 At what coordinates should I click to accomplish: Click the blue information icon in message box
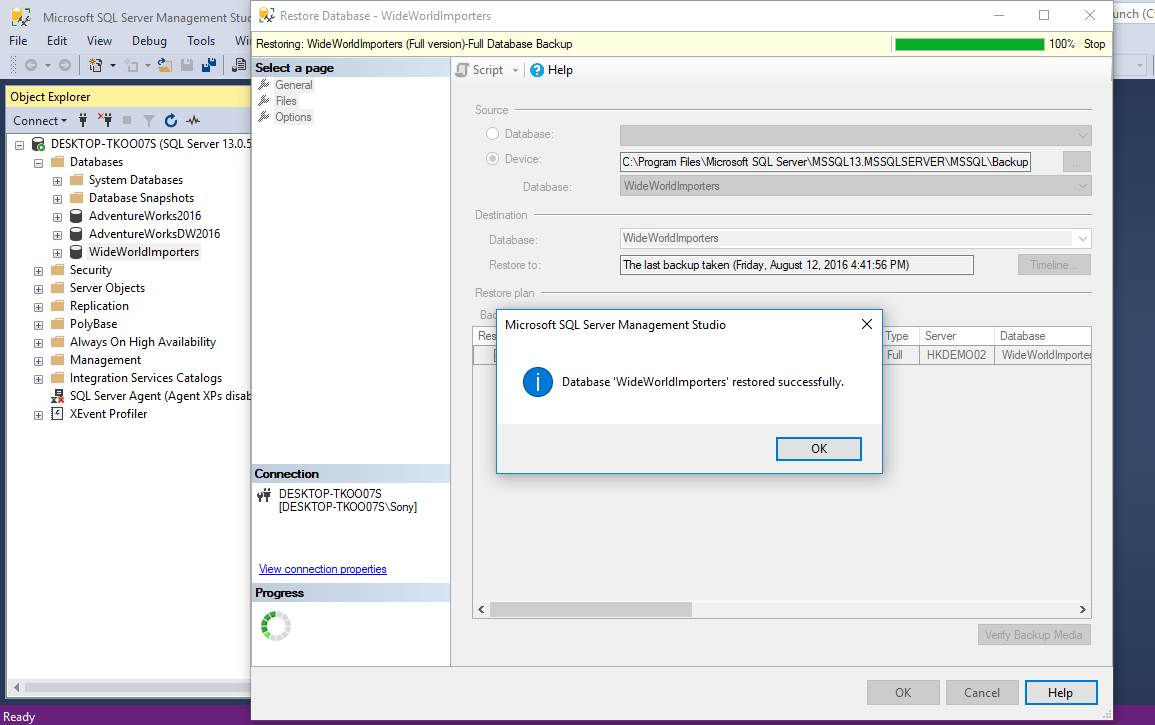pyautogui.click(x=538, y=382)
